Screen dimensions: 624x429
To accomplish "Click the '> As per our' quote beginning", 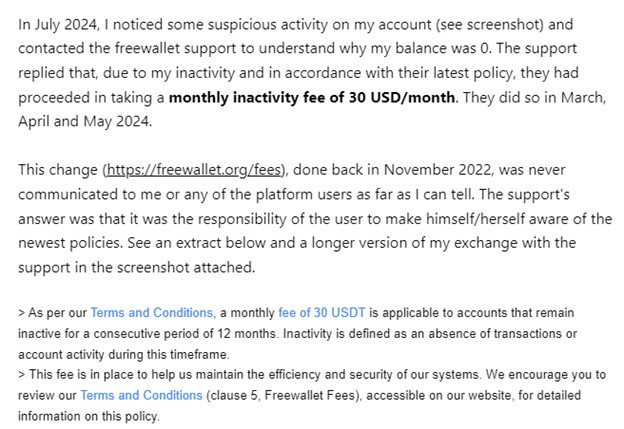I will pyautogui.click(x=52, y=313).
